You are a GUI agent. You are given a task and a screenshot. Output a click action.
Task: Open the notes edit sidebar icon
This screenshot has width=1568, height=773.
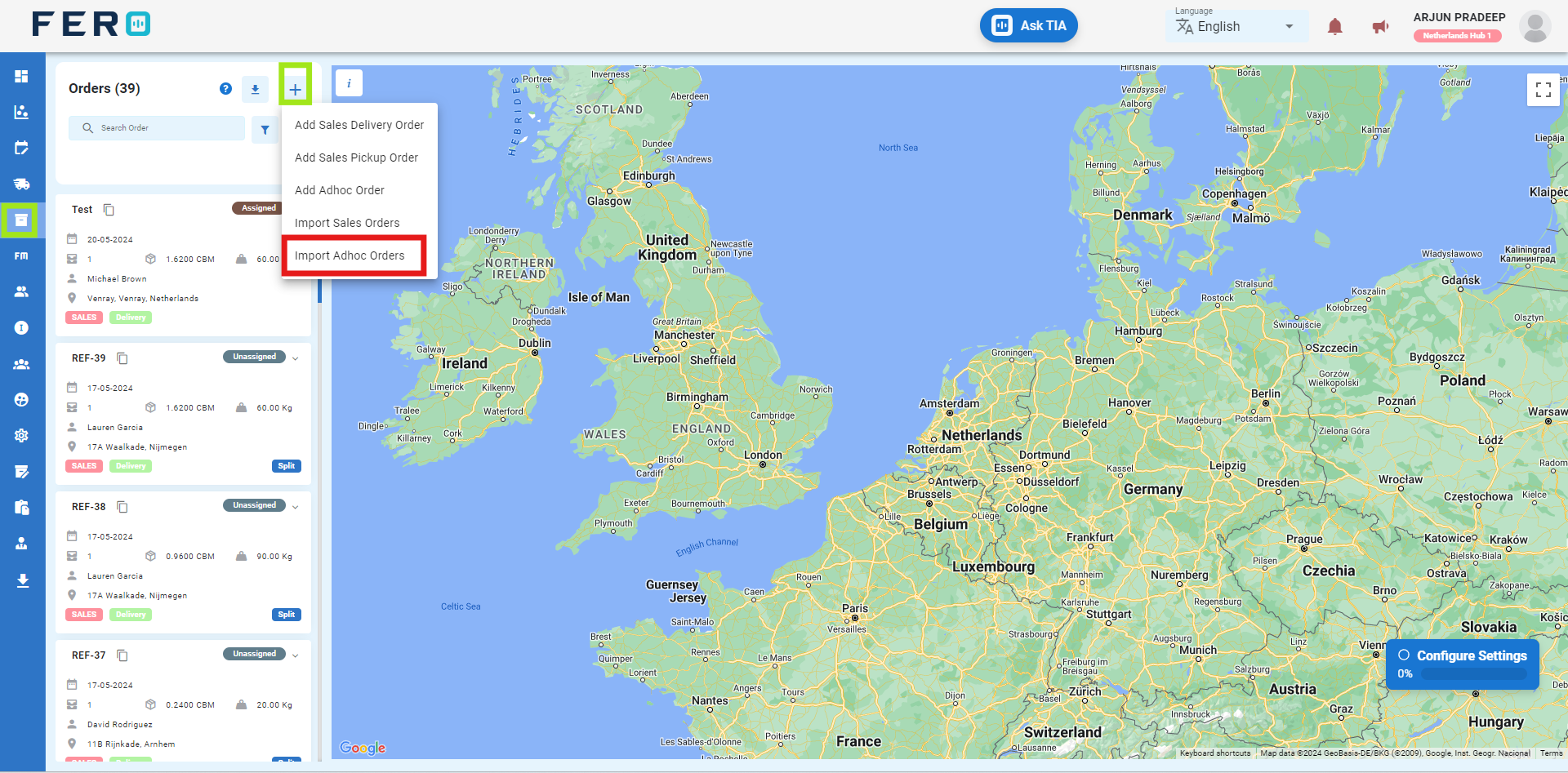(22, 472)
